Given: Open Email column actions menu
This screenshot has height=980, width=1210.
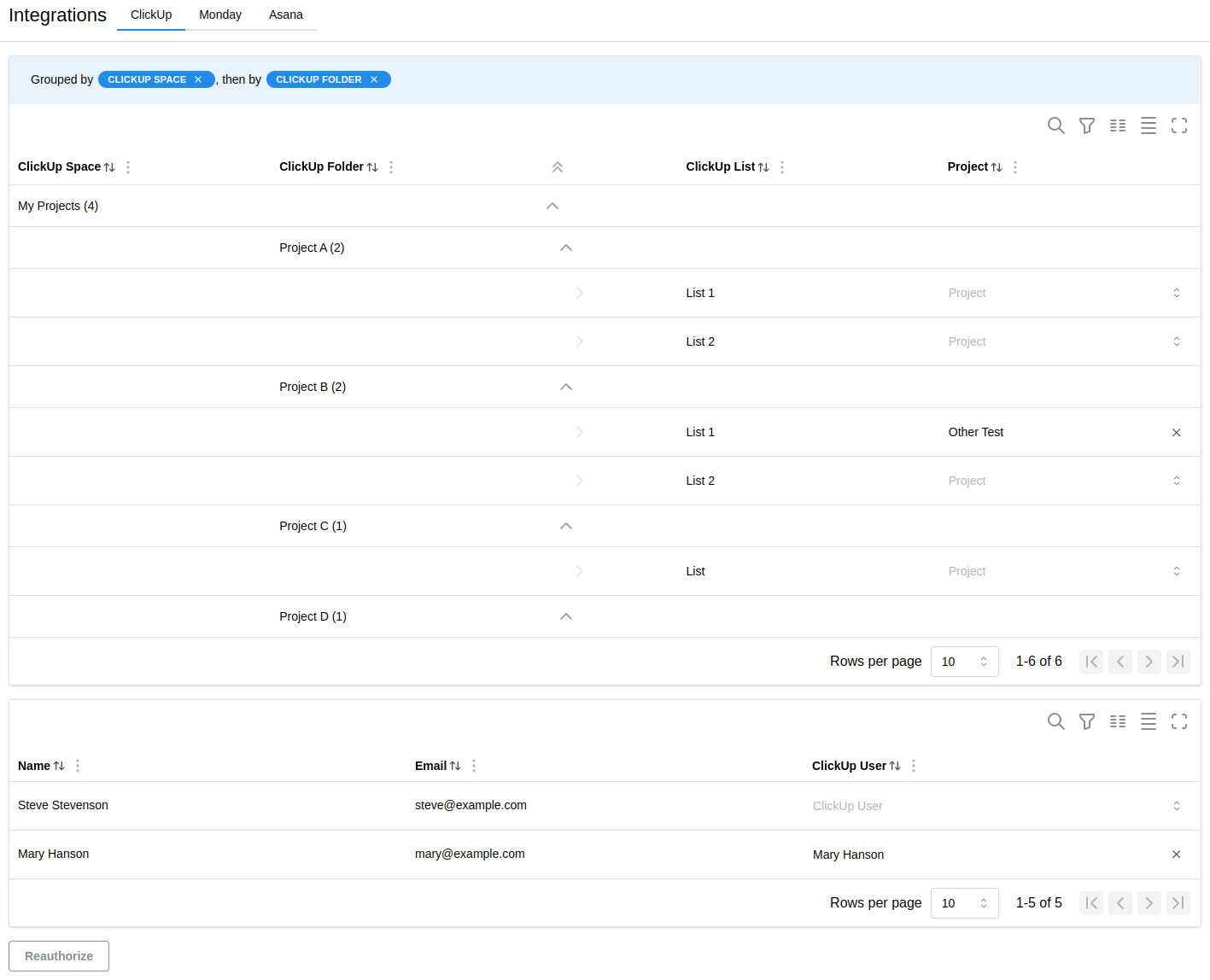Looking at the screenshot, I should tap(474, 766).
